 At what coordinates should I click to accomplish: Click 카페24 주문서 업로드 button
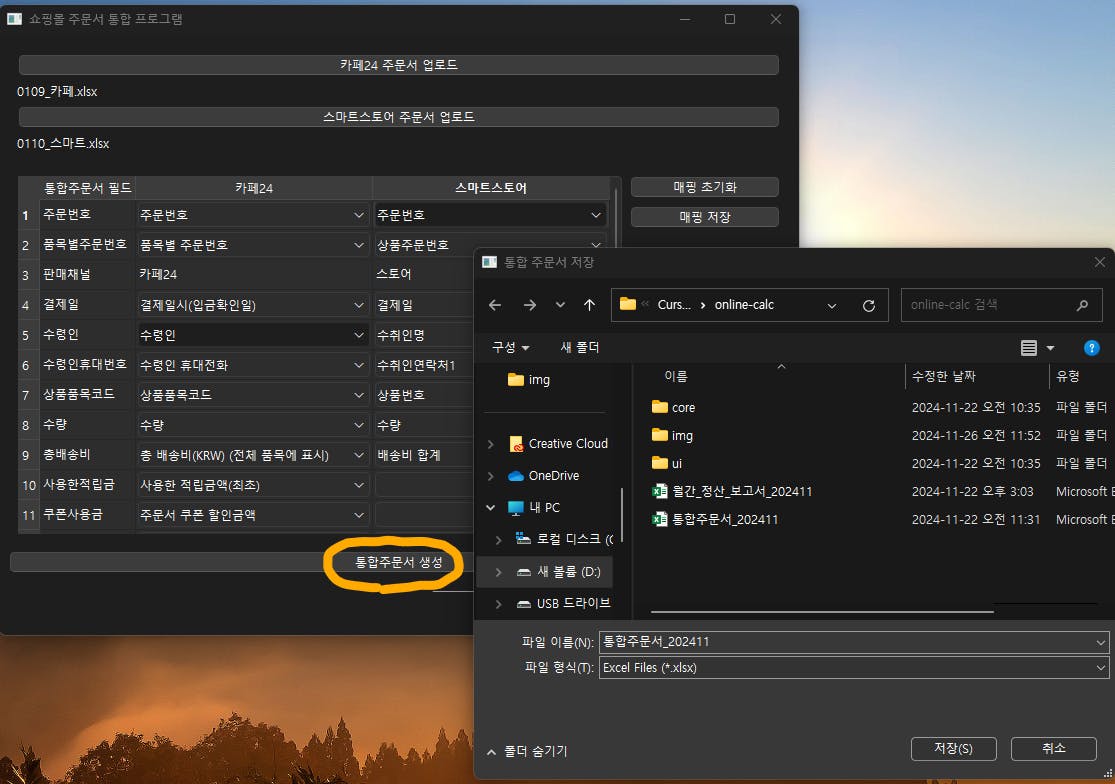tap(399, 65)
